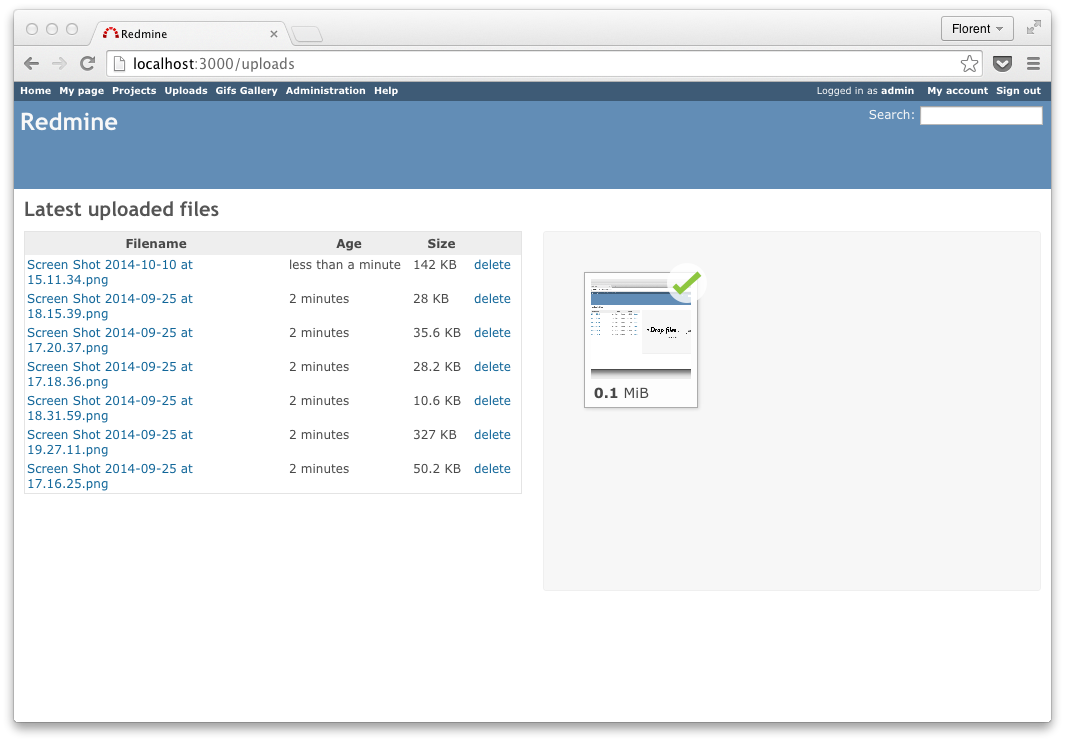Image resolution: width=1065 pixels, height=742 pixels.
Task: Click the browser forward arrow
Action: click(x=60, y=63)
